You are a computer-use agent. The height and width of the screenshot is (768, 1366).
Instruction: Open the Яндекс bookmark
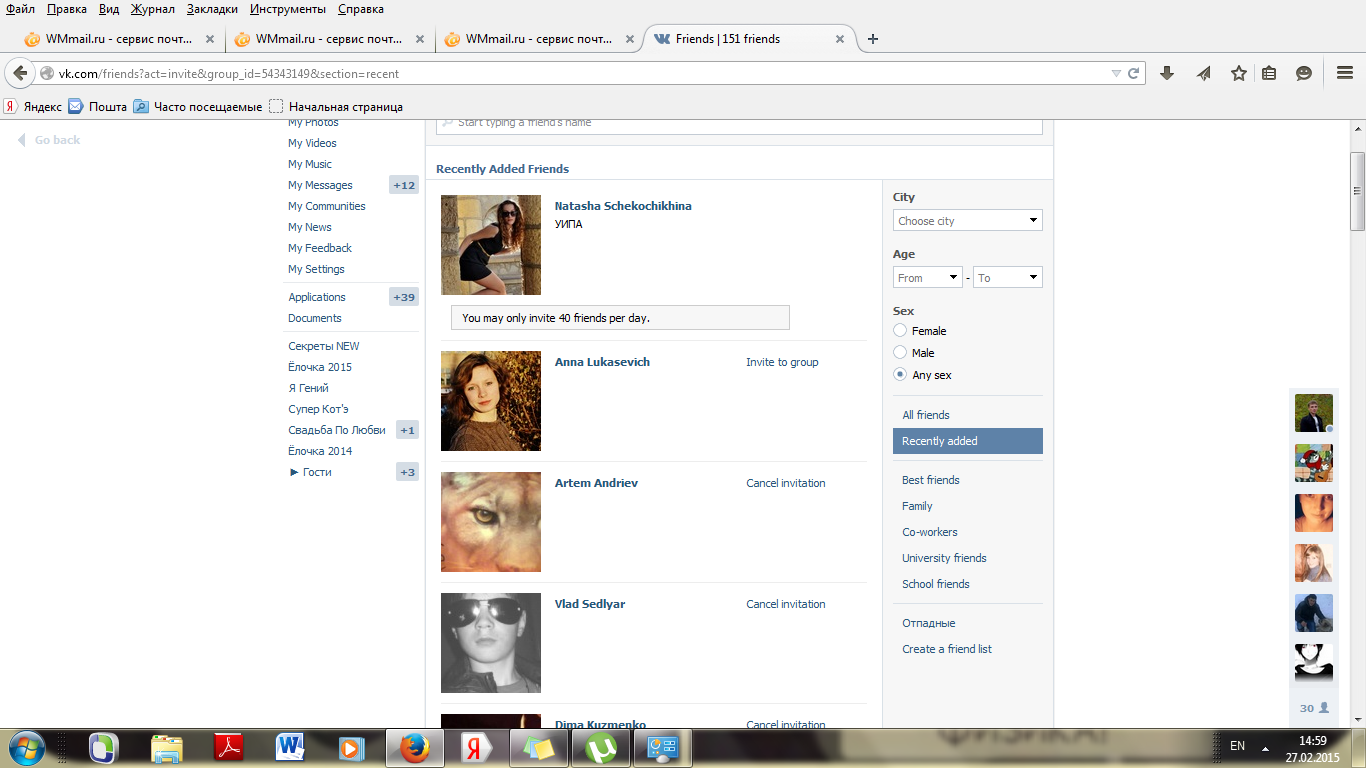(33, 107)
